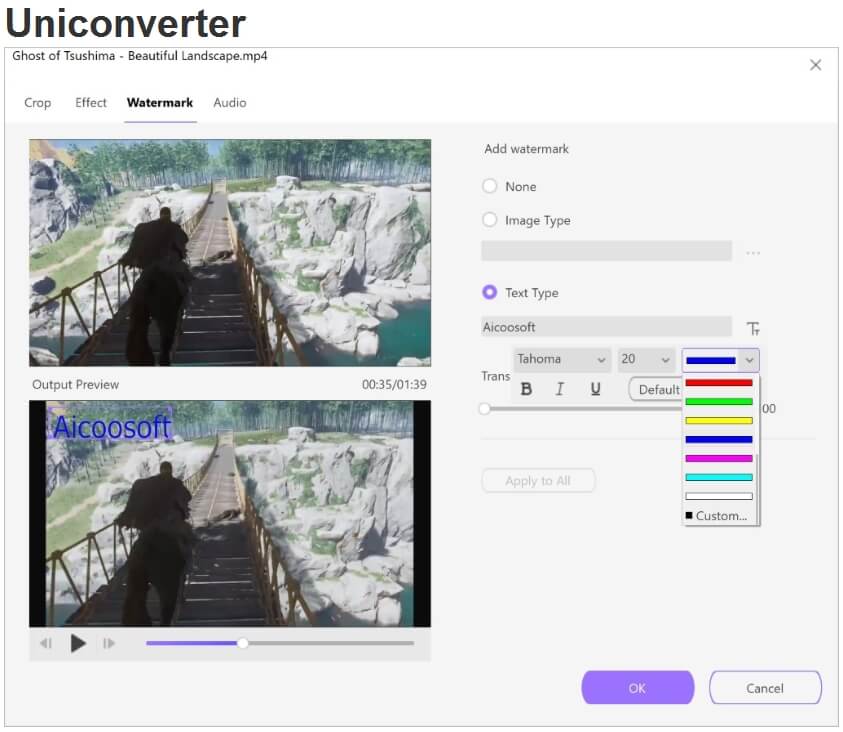Step to previous frame in preview
This screenshot has height=732, width=843.
46,643
